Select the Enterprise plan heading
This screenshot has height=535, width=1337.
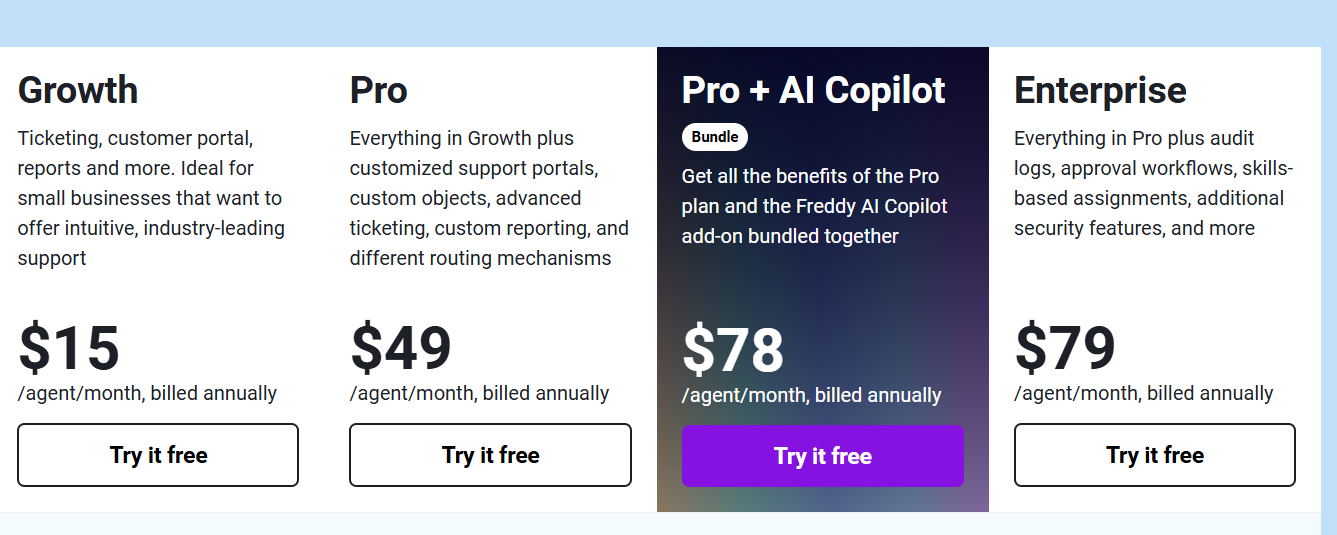[x=1100, y=90]
